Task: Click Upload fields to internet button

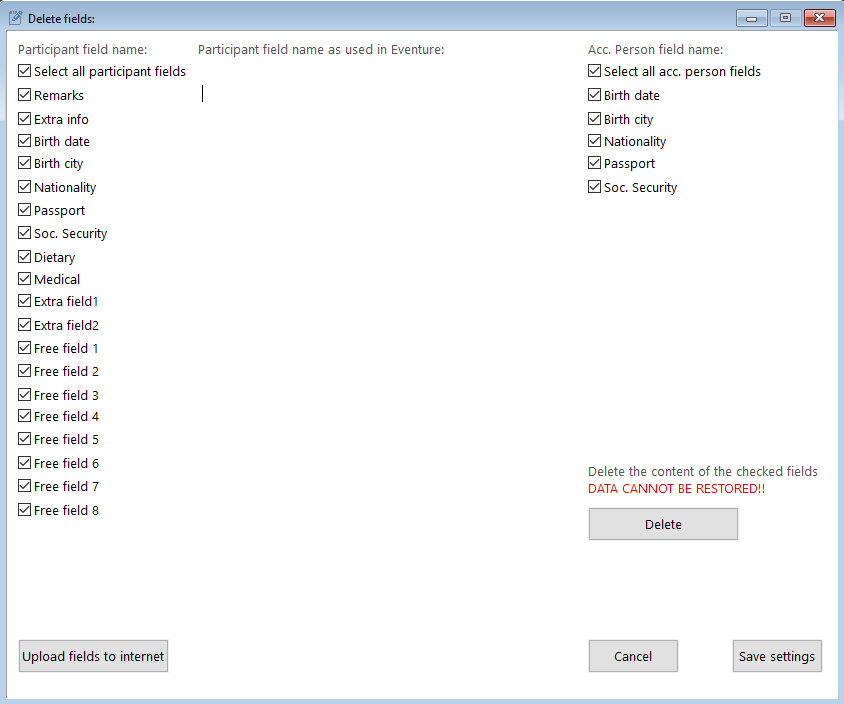Action: (93, 656)
